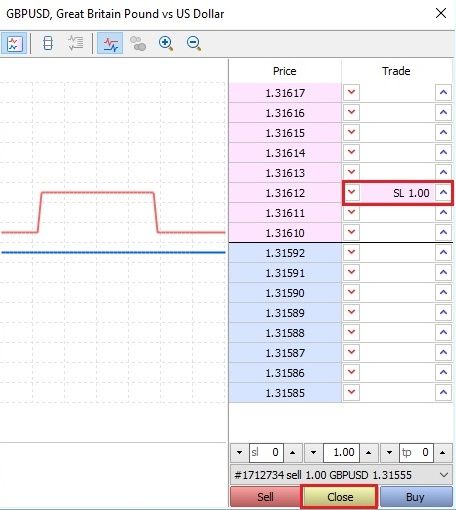This screenshot has height=510, width=456.
Task: Click blue up chevron at price 1.31613
Action: click(x=443, y=172)
